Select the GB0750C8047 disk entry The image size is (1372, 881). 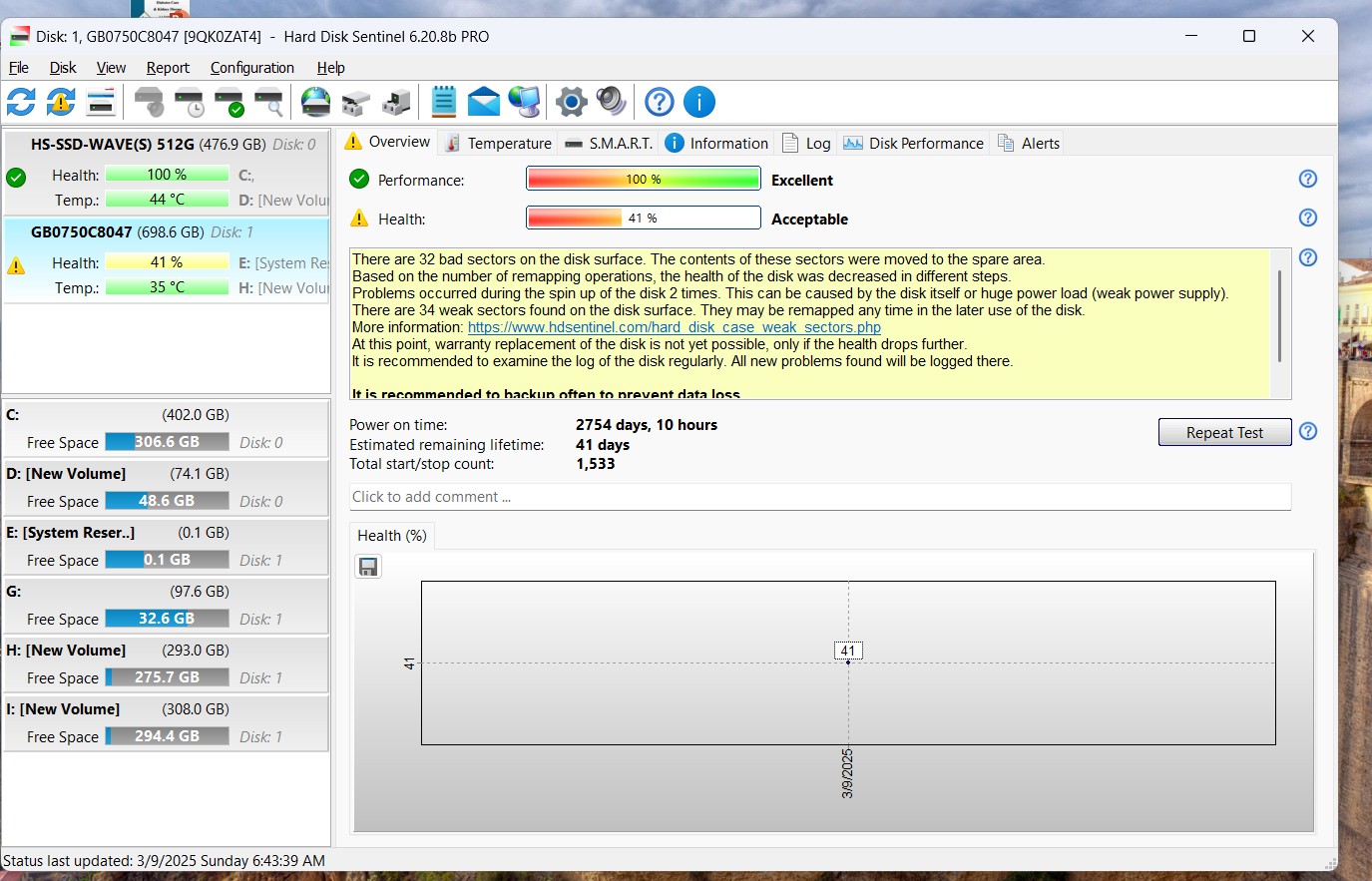167,259
